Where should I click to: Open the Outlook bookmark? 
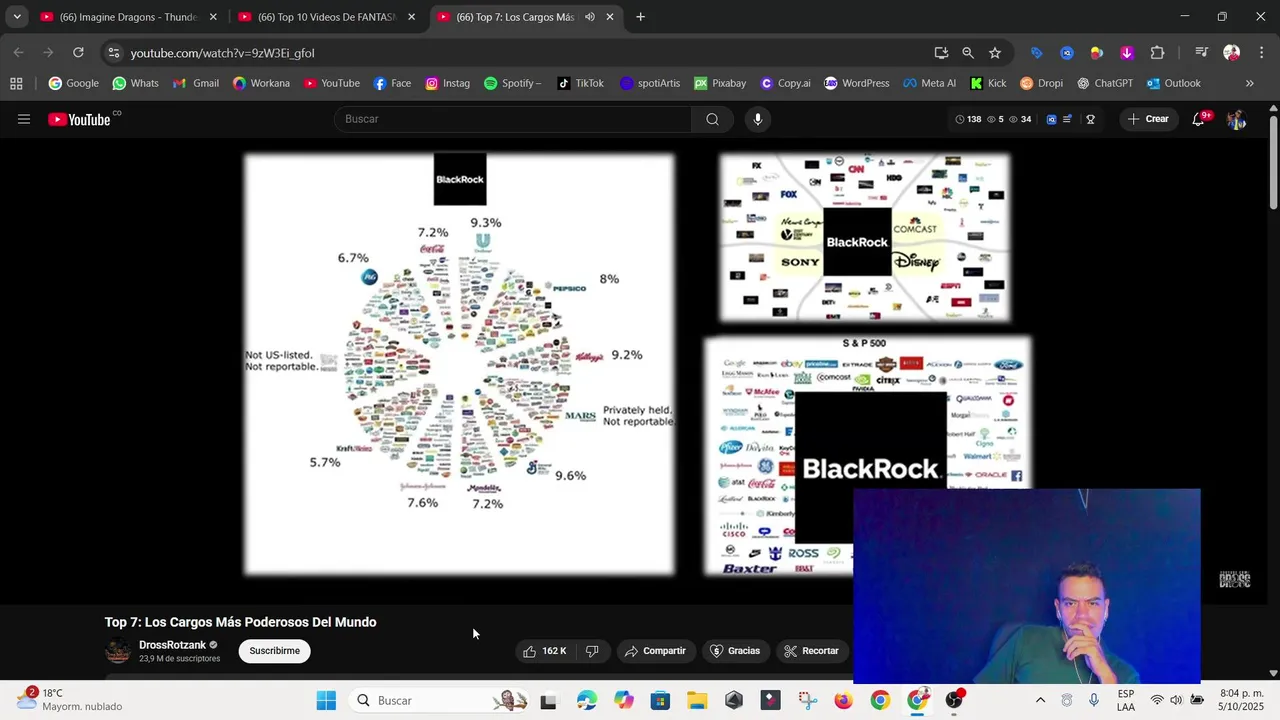(x=1174, y=83)
